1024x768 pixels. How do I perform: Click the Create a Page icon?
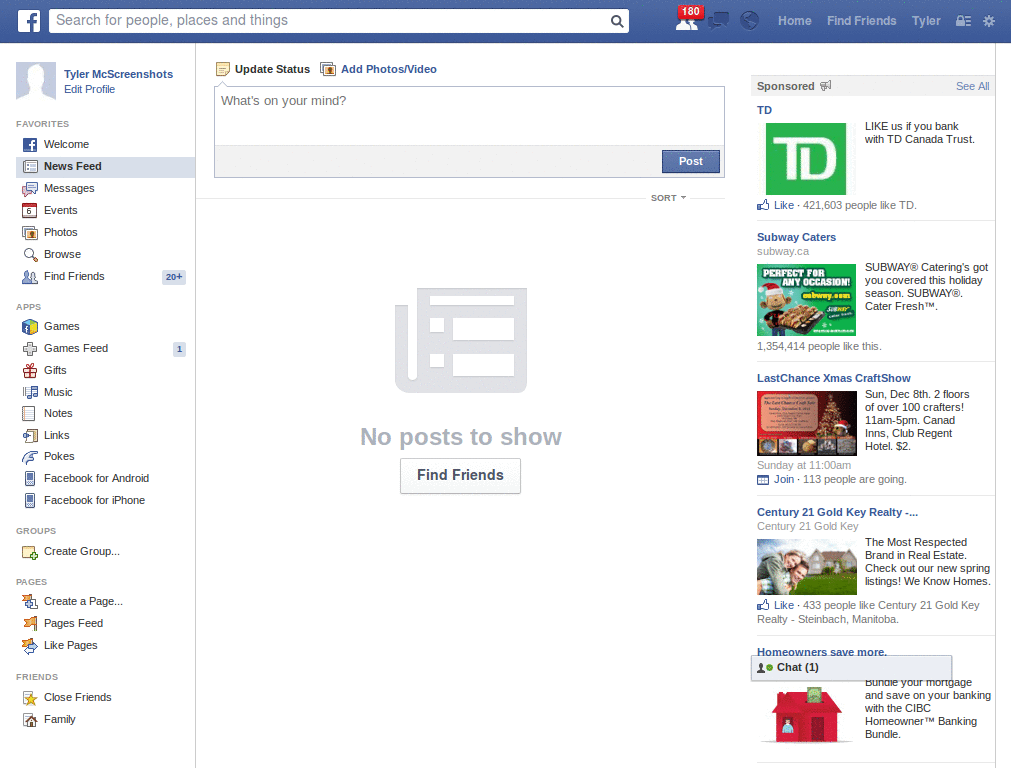pyautogui.click(x=30, y=601)
